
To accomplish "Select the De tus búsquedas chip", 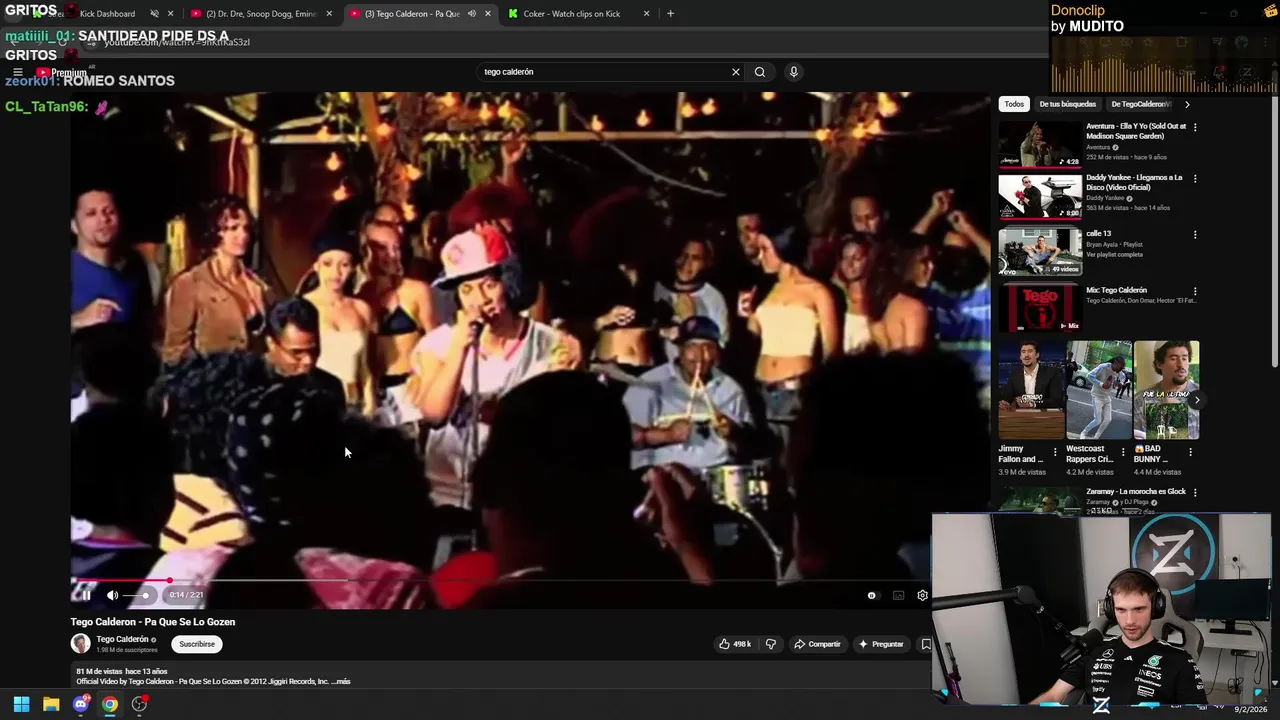I will point(1067,104).
